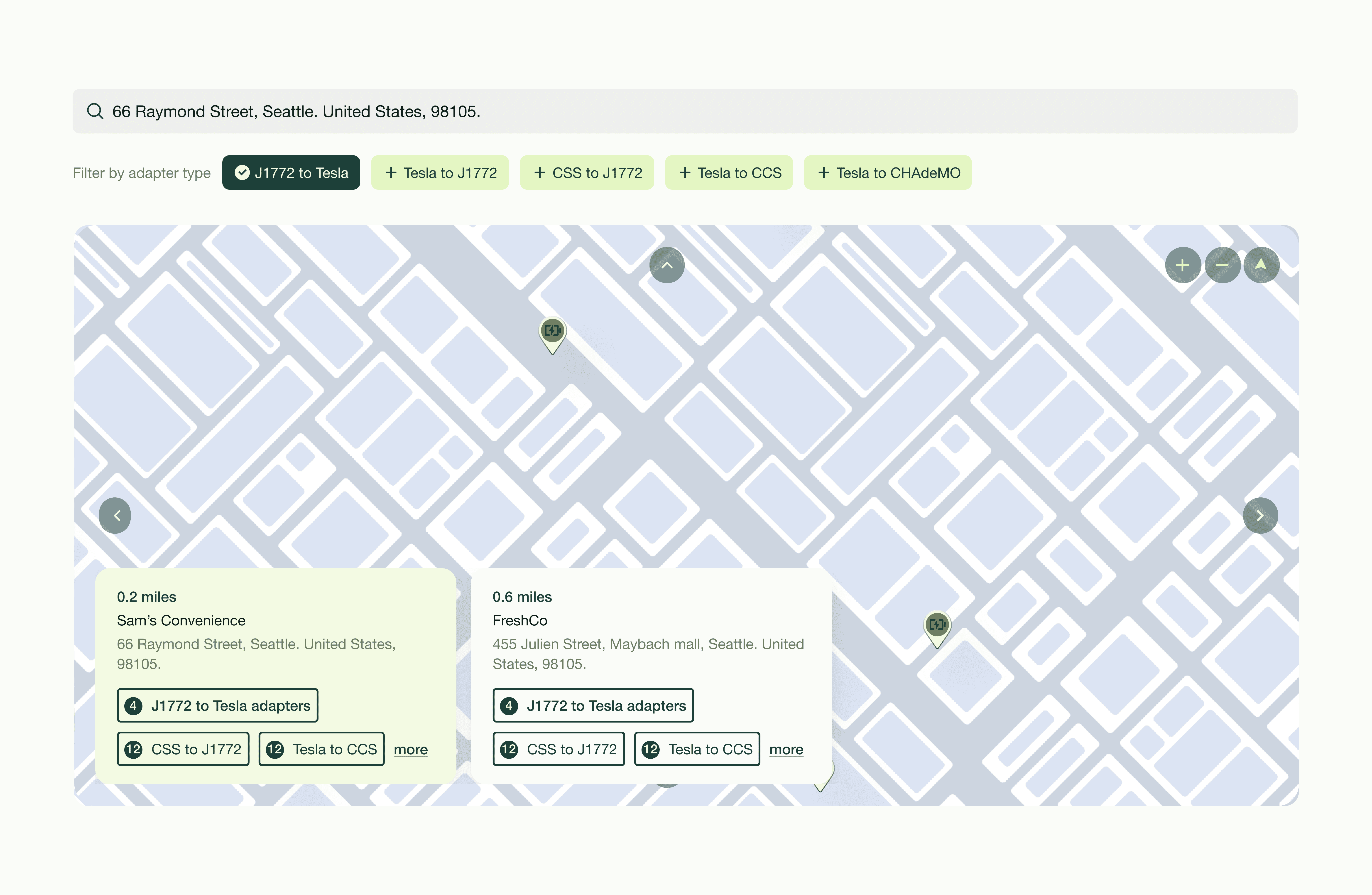
Task: Pan map up with the chevron button
Action: point(667,265)
